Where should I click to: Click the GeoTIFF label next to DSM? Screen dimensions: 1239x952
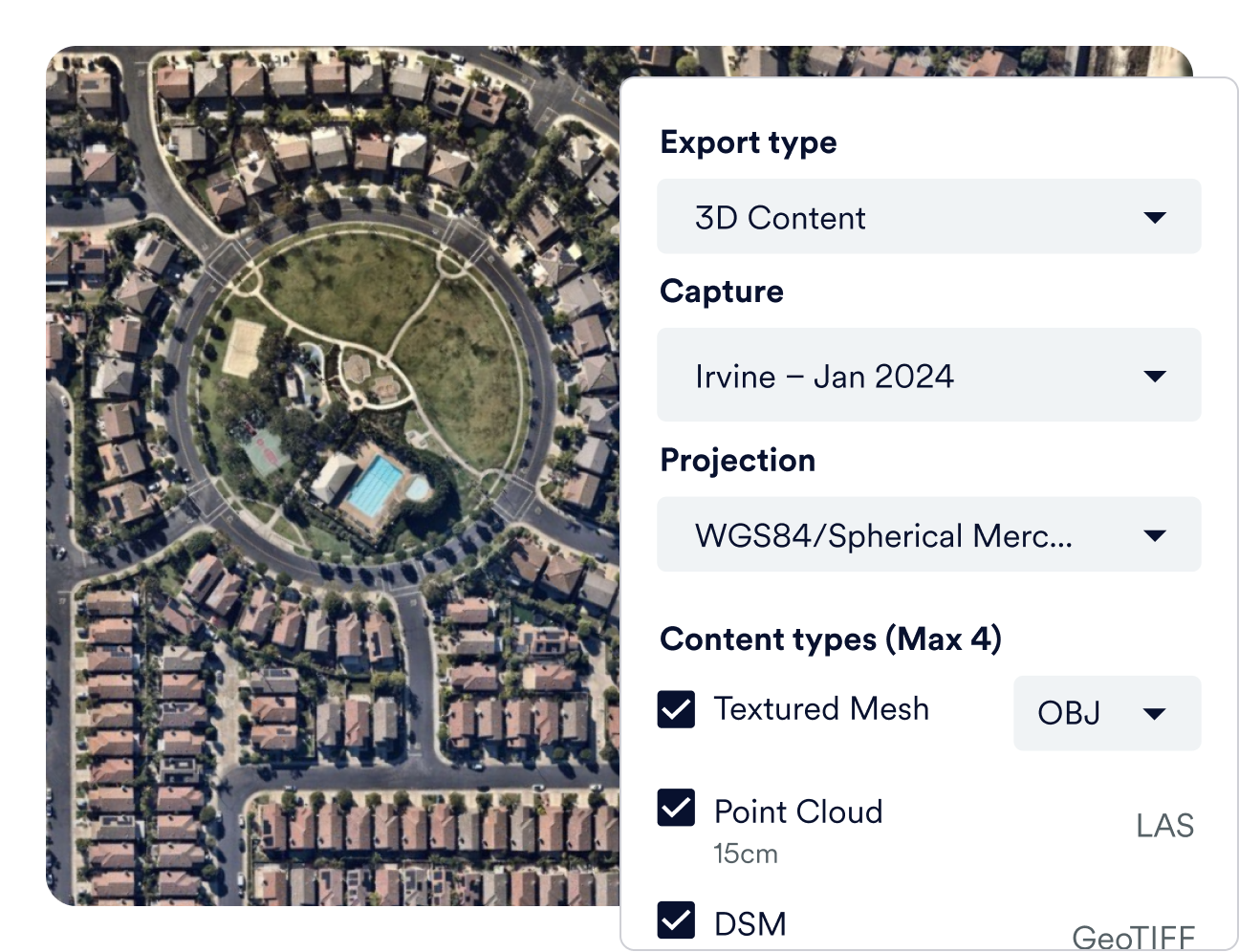coord(1134,935)
